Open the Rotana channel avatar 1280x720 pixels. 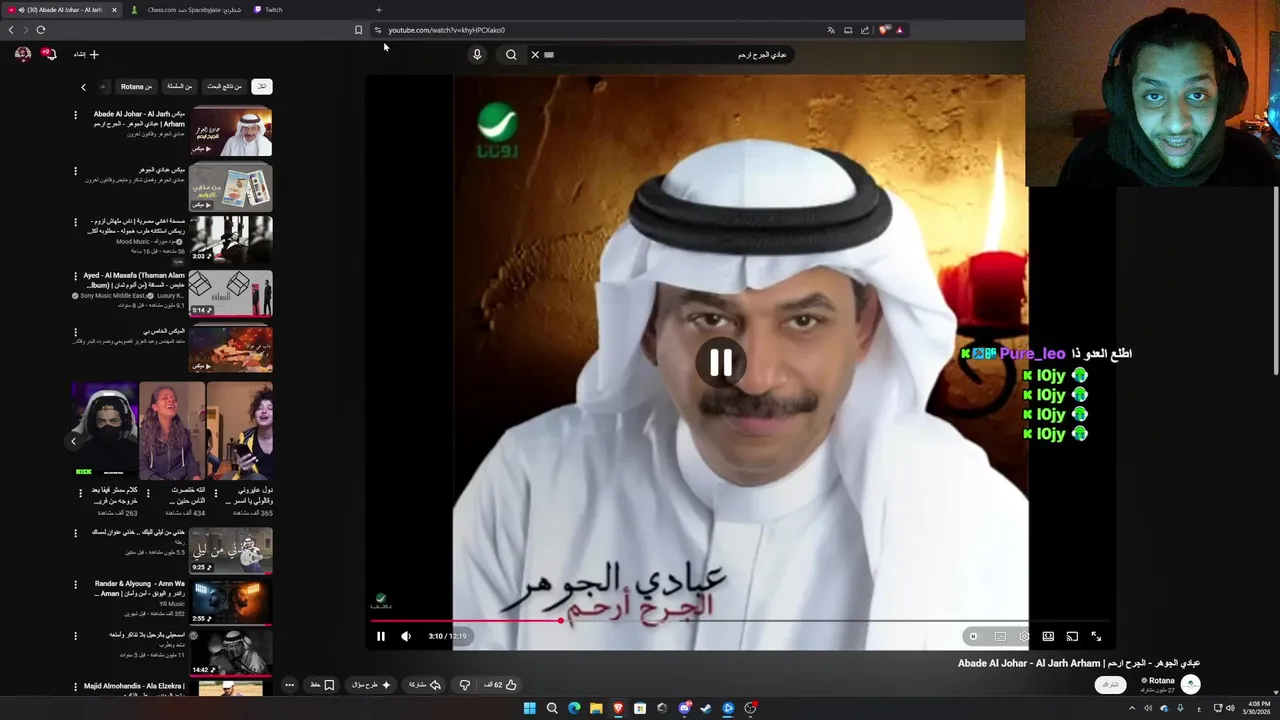[1190, 684]
